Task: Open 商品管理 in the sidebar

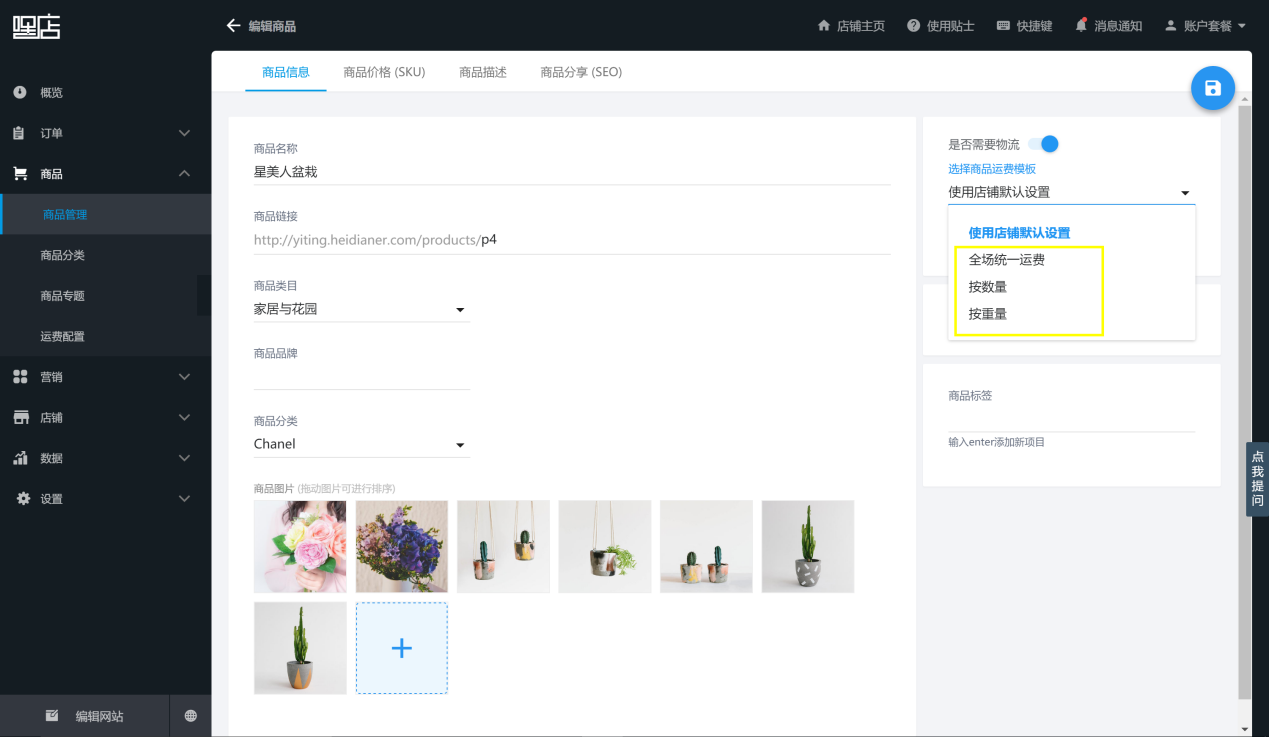Action: [x=106, y=214]
